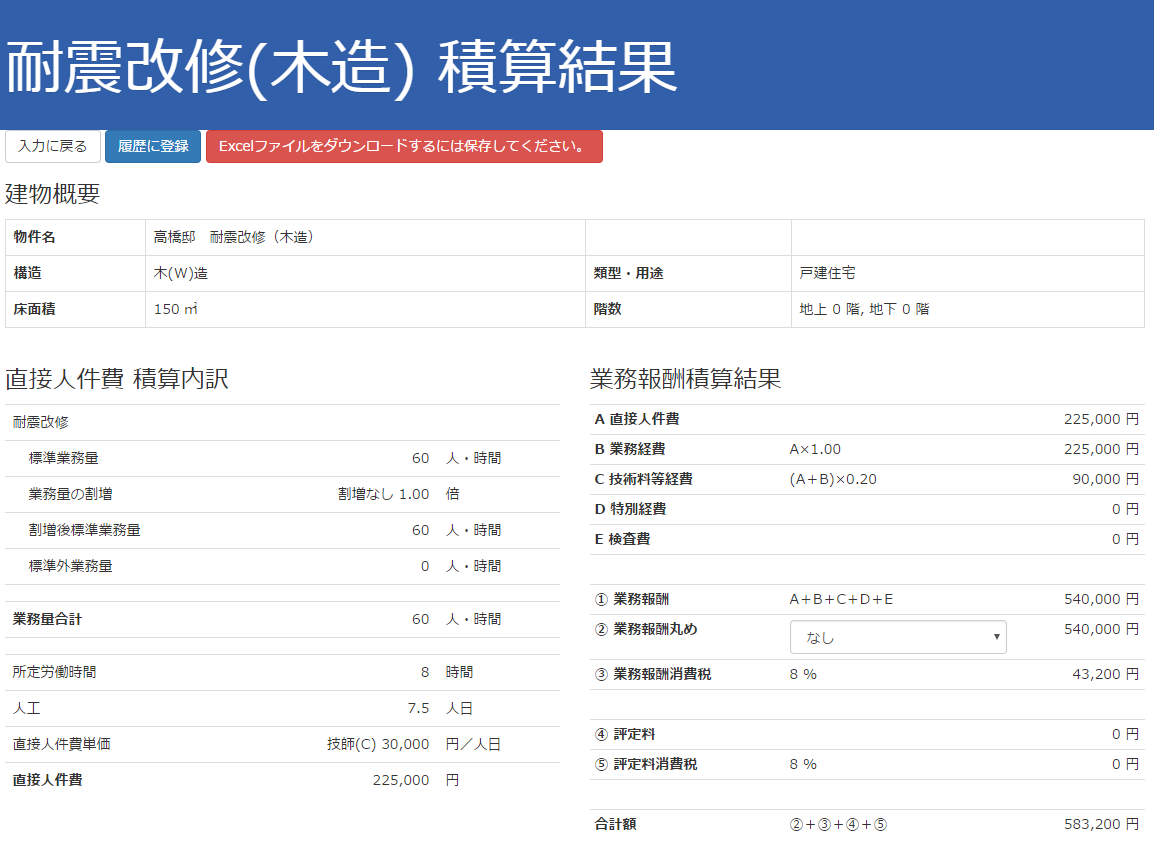Click the 所定労働時間 row label

tap(54, 672)
